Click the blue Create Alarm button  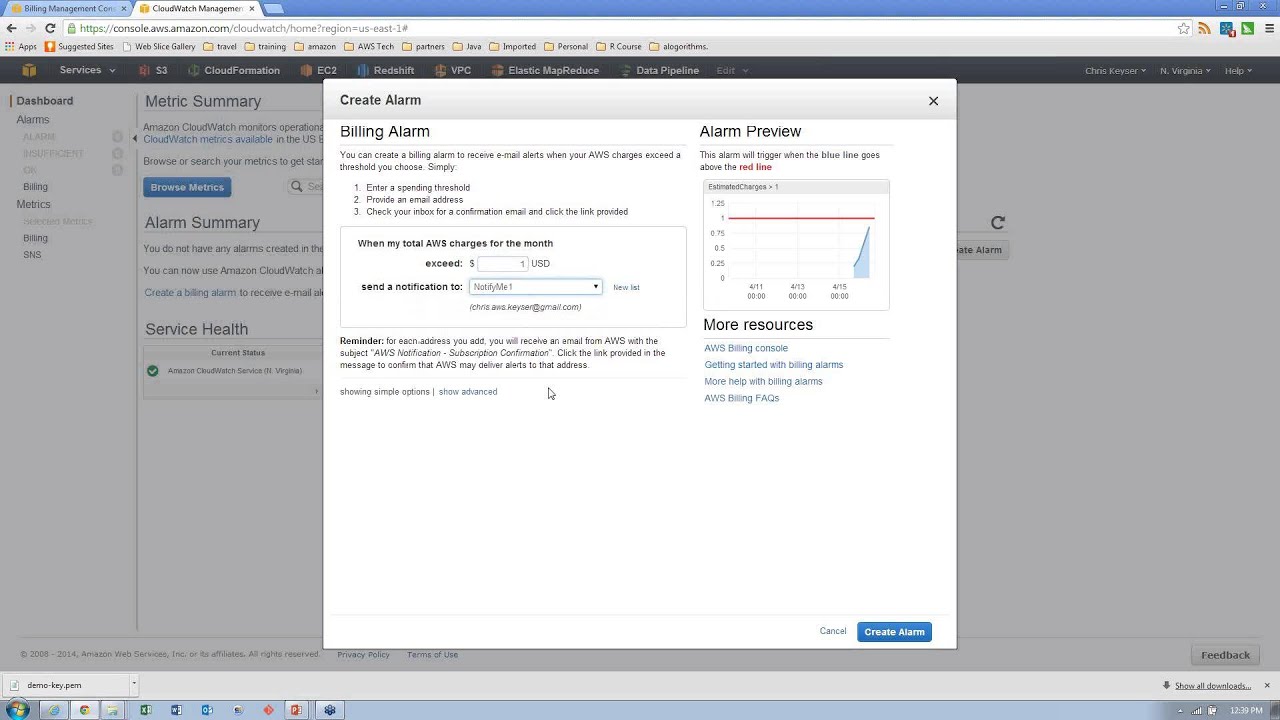coord(894,632)
